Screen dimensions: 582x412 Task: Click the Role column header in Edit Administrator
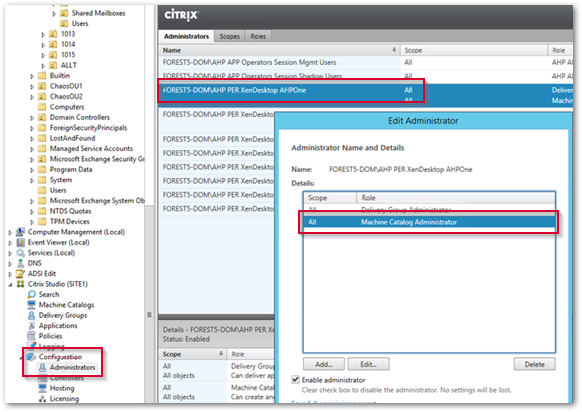[x=456, y=198]
